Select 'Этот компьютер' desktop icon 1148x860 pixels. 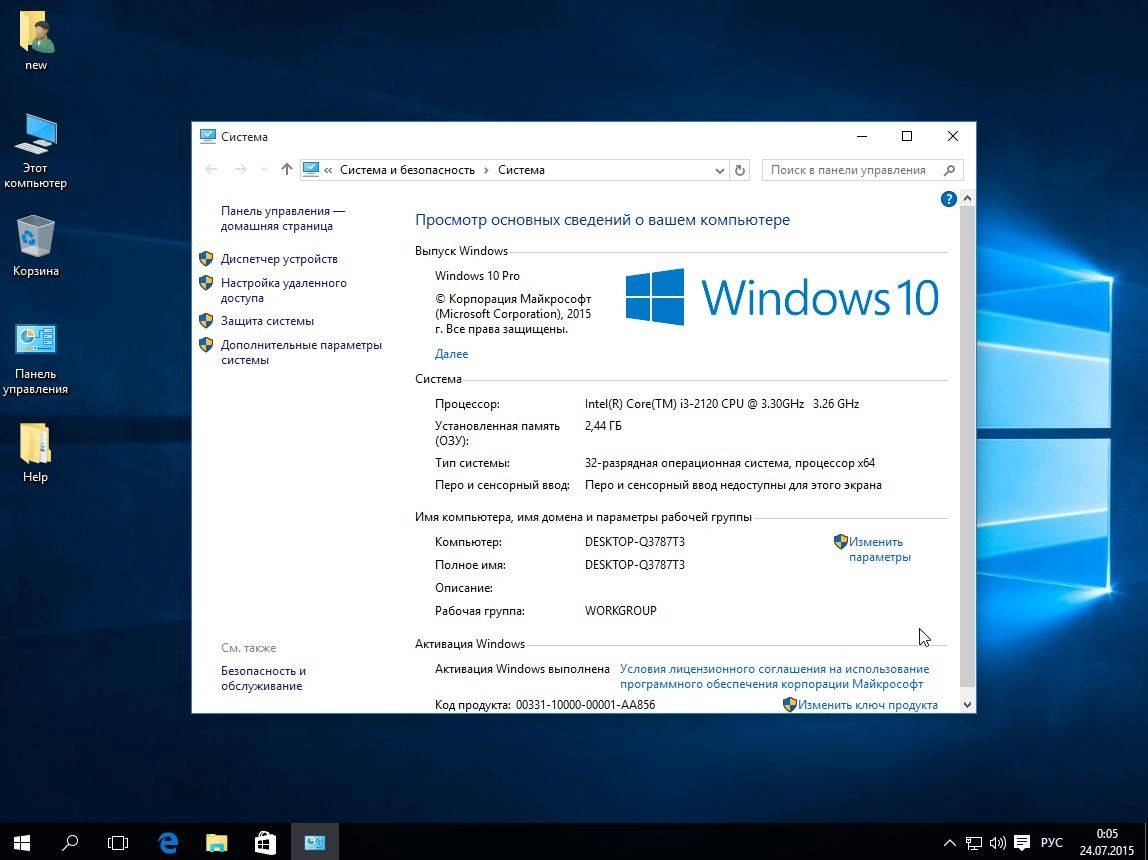(35, 152)
